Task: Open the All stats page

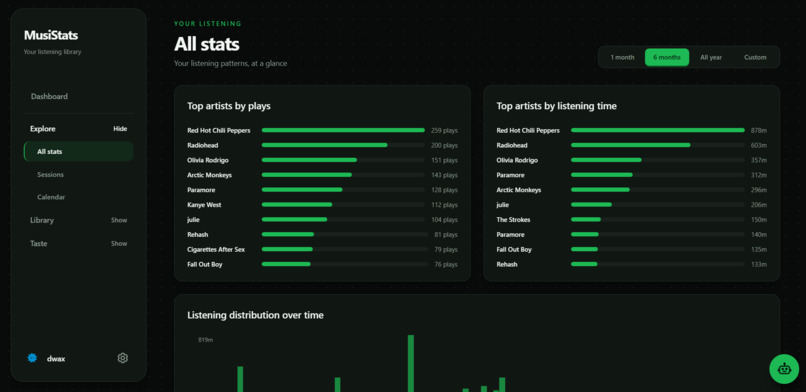Action: (x=79, y=152)
